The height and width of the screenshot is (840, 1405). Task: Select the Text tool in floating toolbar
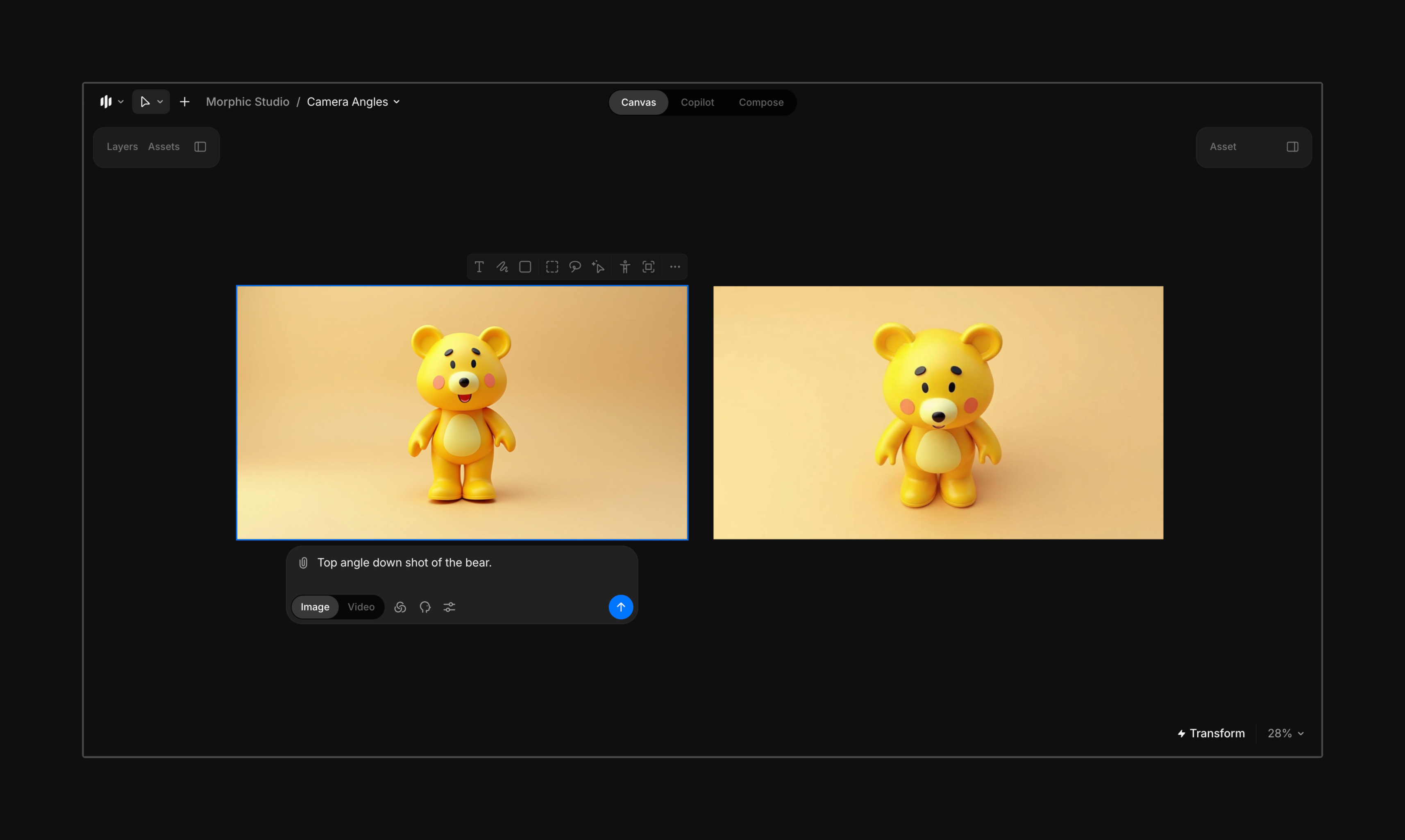(x=479, y=267)
